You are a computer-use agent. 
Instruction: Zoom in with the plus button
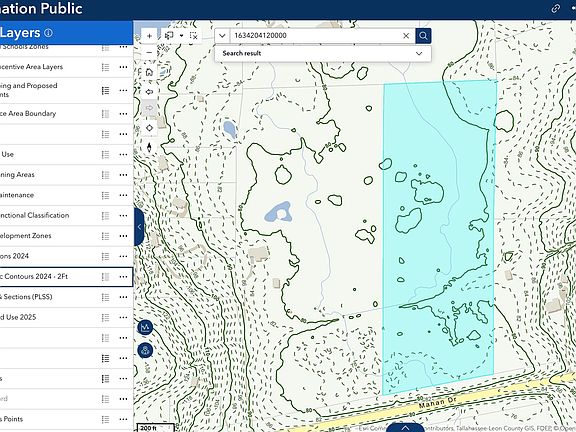coord(149,36)
